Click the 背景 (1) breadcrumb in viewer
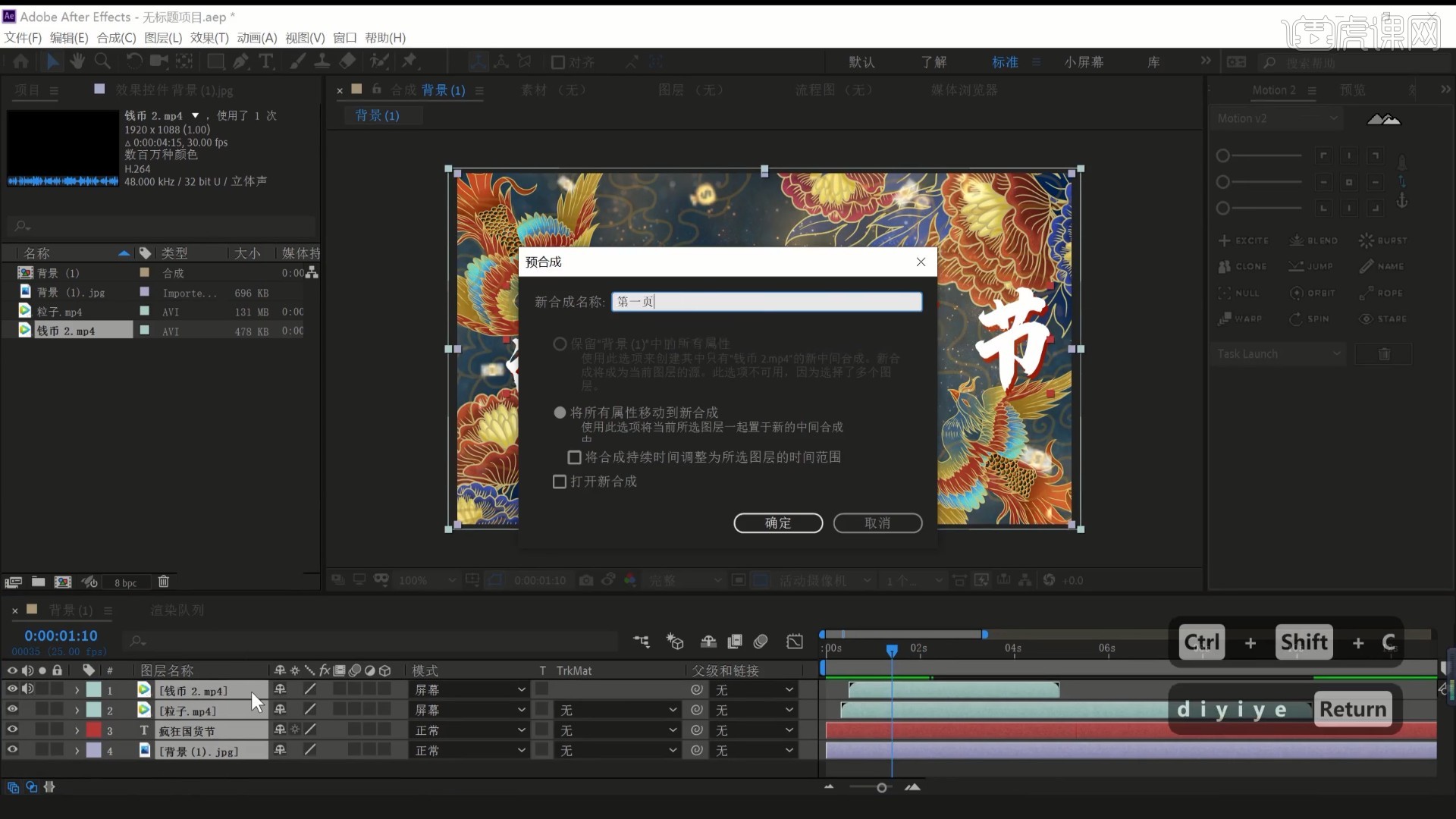Screen dimensions: 1456x819 377,115
